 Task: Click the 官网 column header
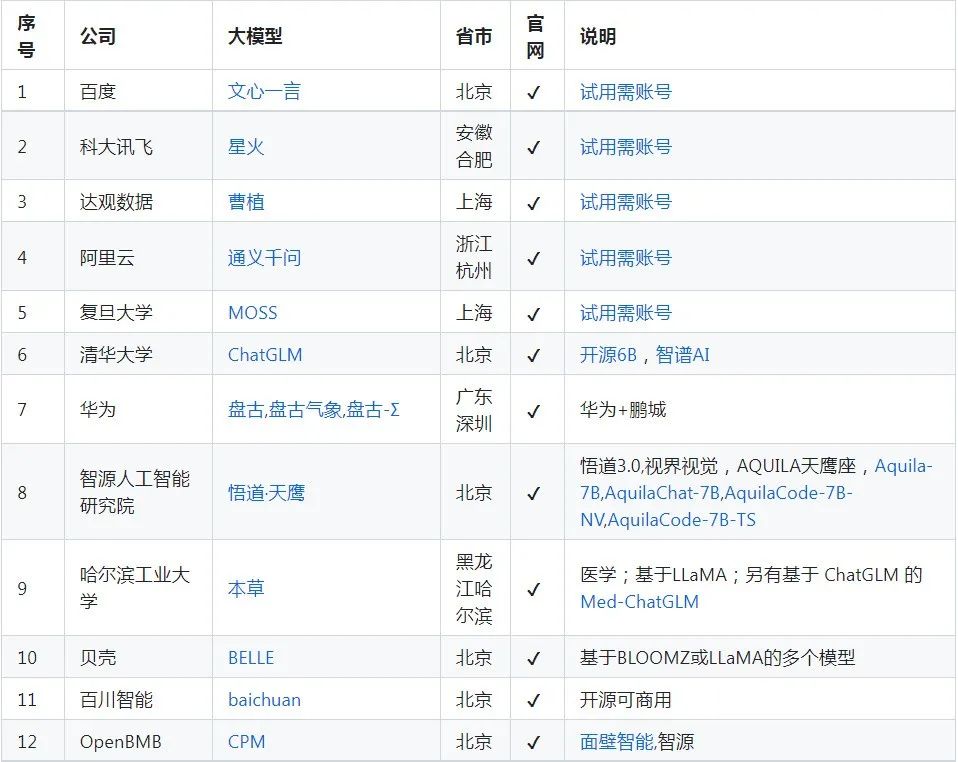pos(535,36)
